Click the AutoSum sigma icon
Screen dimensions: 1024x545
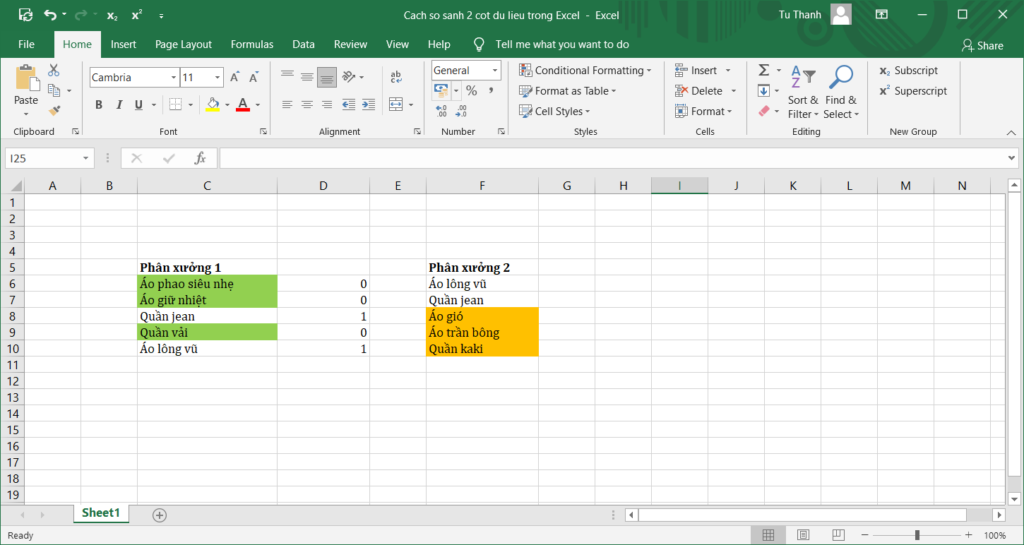click(x=764, y=70)
